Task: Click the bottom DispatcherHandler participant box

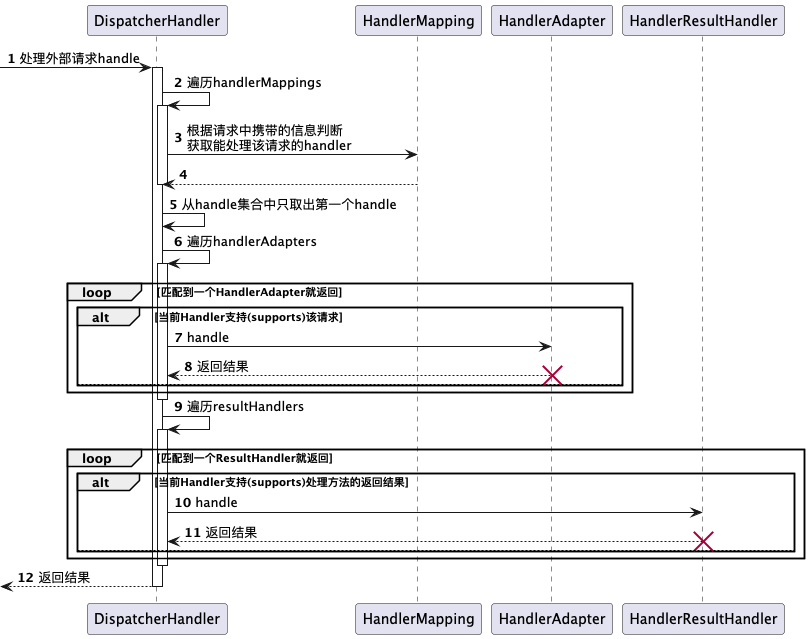Action: tap(157, 619)
